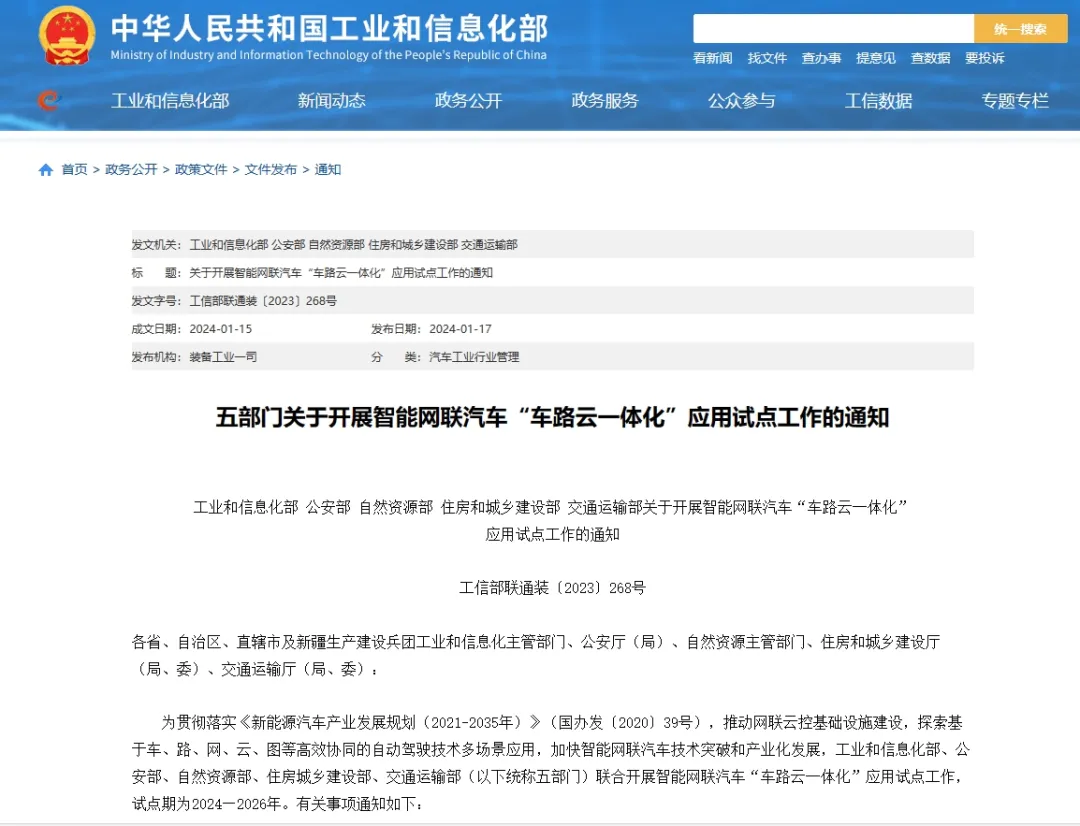Focus the site search input field
Viewport: 1080px width, 826px height.
click(x=833, y=29)
